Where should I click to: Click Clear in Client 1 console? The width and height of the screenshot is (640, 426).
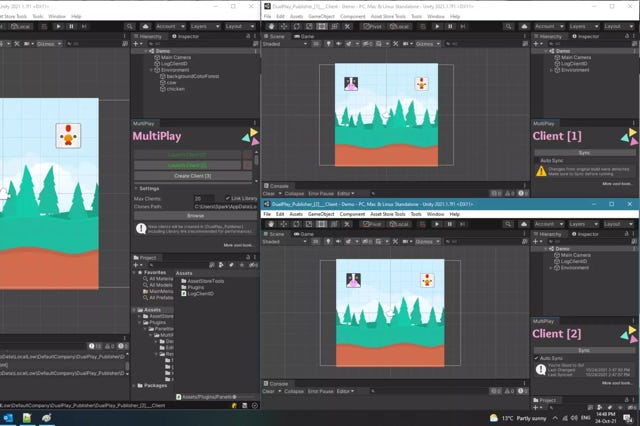pos(269,193)
